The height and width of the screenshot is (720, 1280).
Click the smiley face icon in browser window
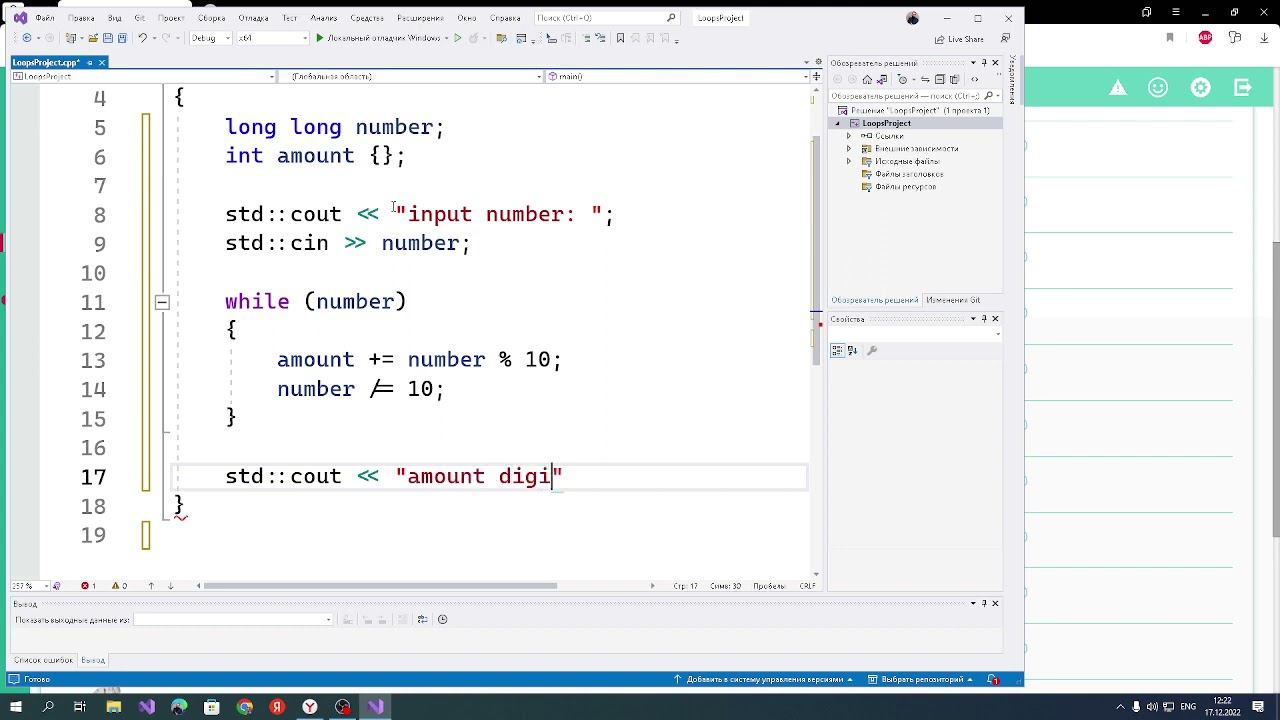coord(1158,88)
